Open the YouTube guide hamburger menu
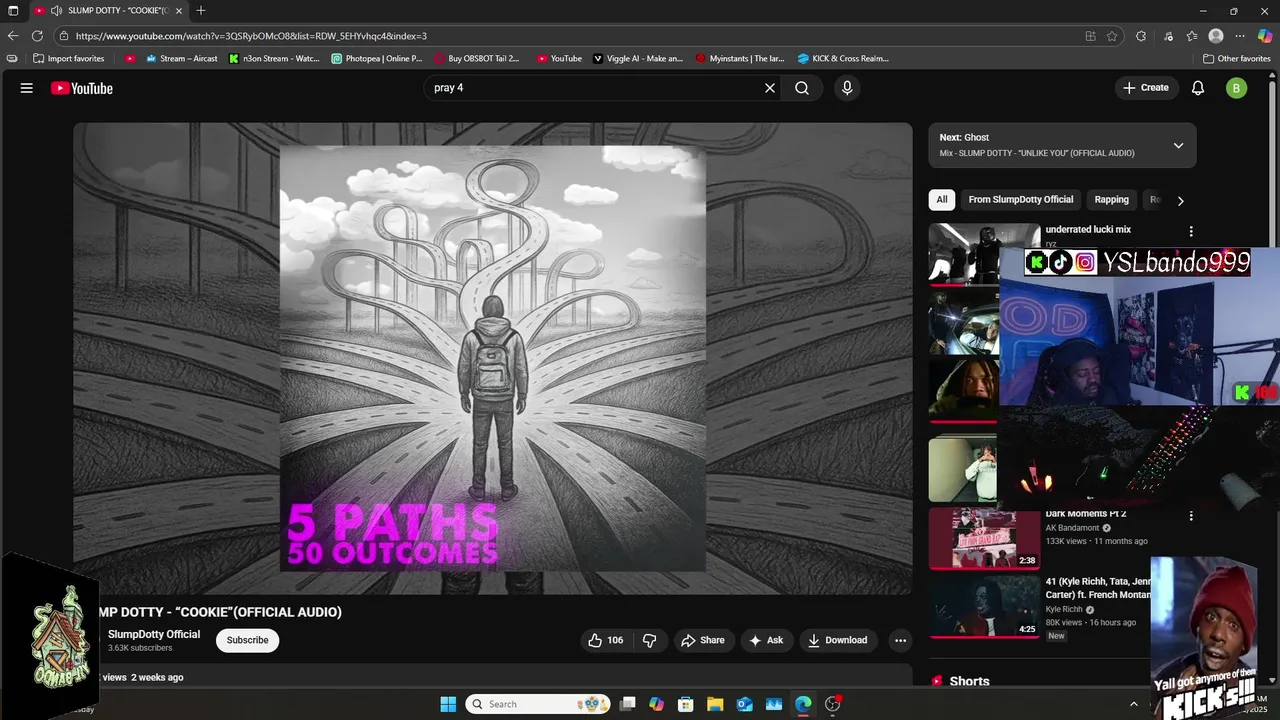This screenshot has width=1280, height=720. 27,88
